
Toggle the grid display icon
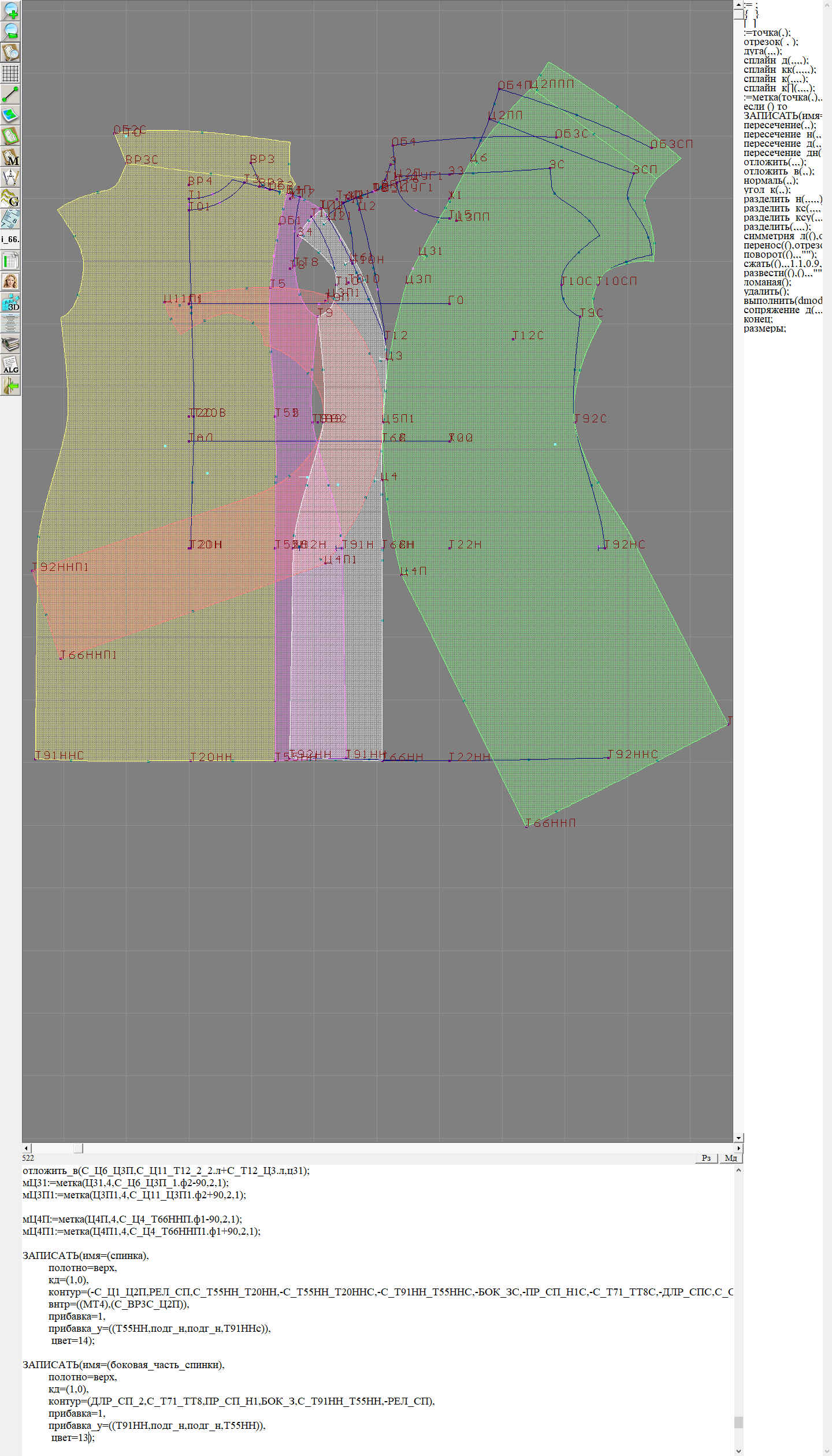(x=10, y=73)
